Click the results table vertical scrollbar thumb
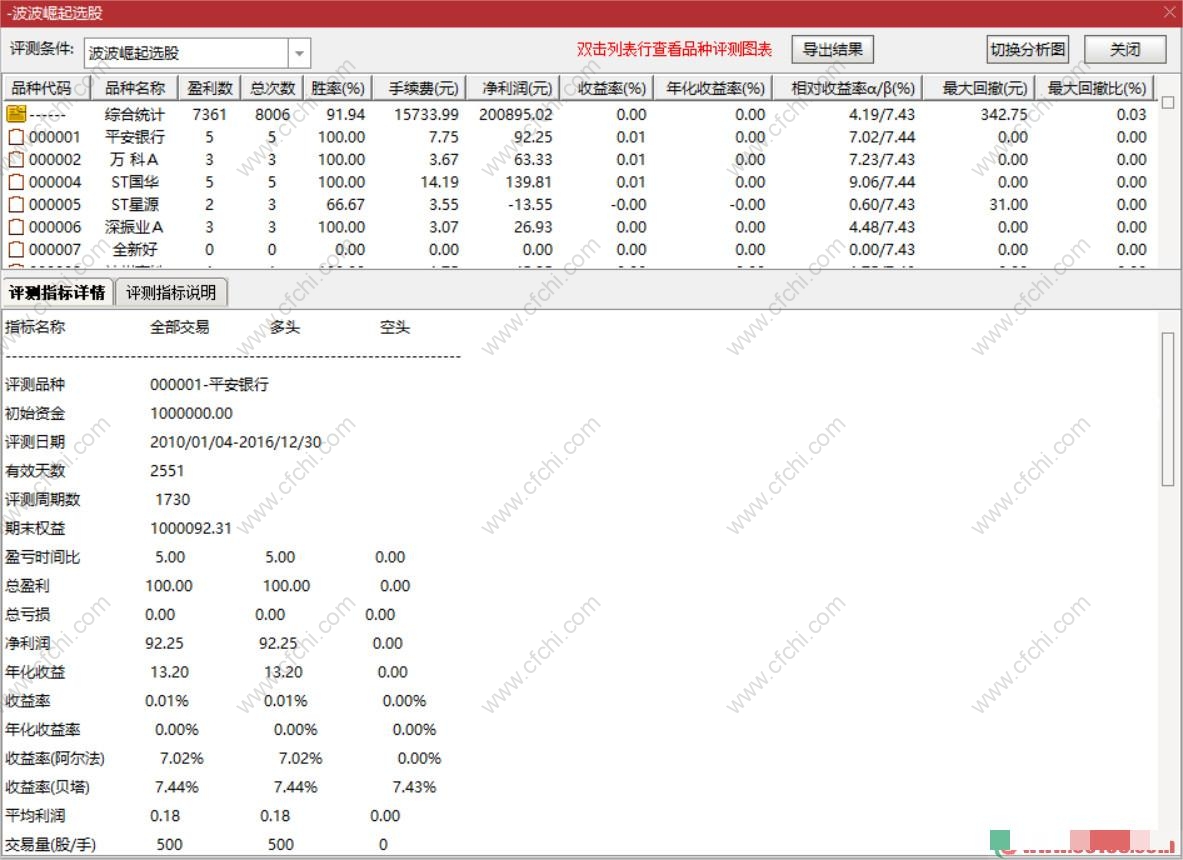This screenshot has width=1183, height=860. pos(1168,103)
